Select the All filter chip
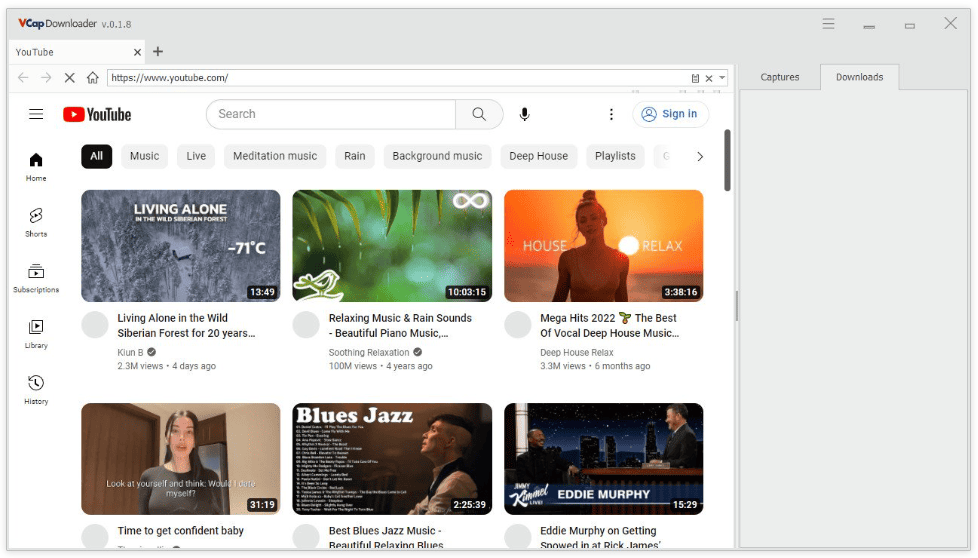The image size is (978, 558). click(x=97, y=156)
